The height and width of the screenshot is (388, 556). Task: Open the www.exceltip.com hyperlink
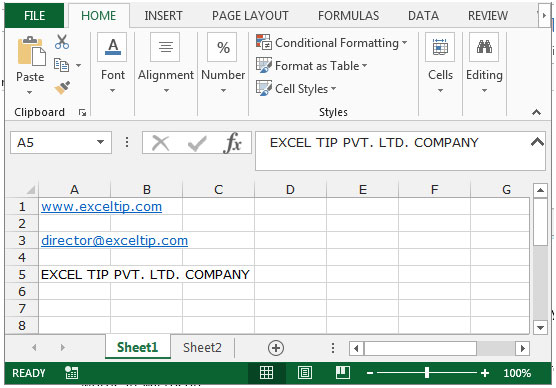click(x=101, y=207)
